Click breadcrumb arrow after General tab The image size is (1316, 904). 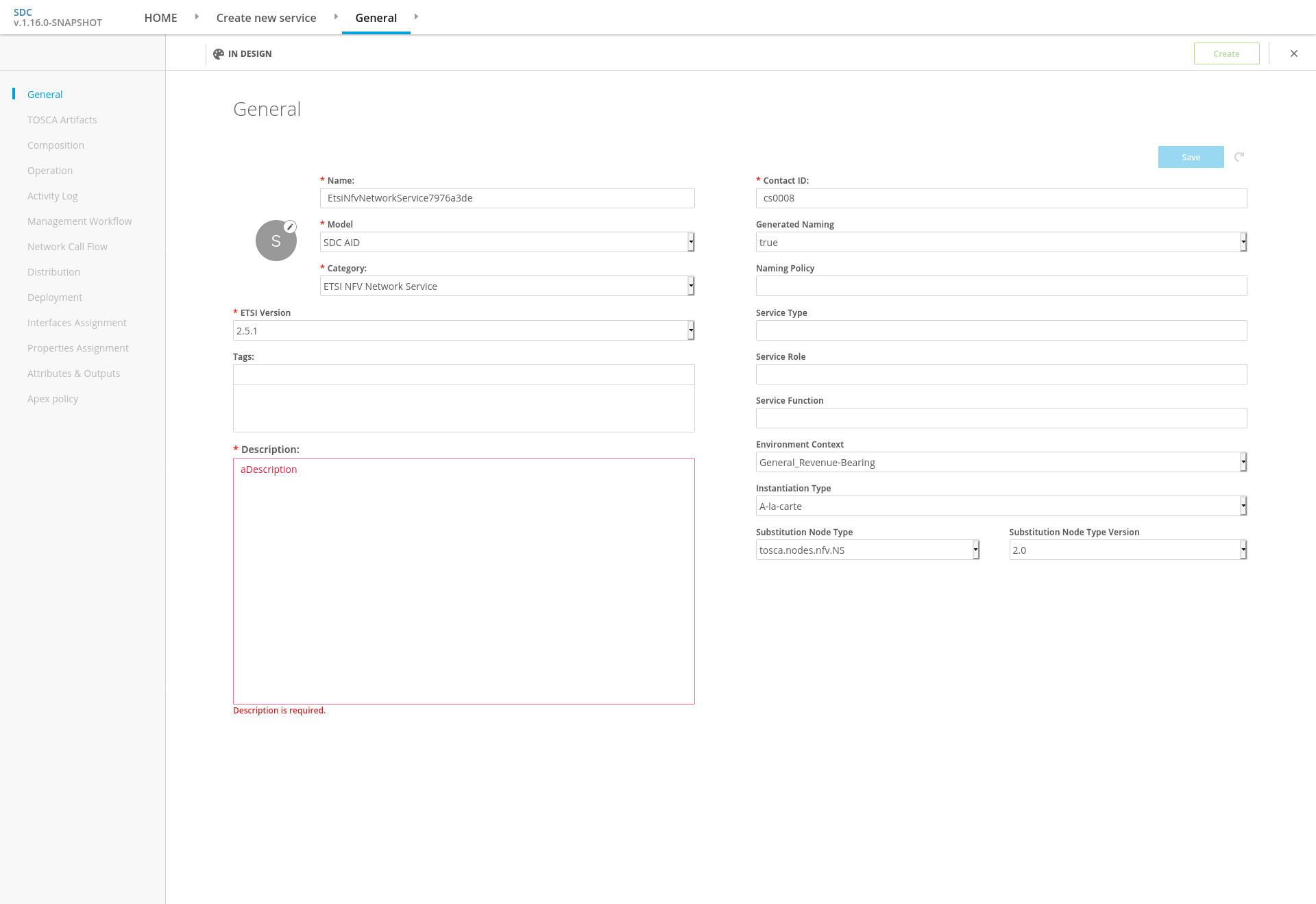(416, 17)
